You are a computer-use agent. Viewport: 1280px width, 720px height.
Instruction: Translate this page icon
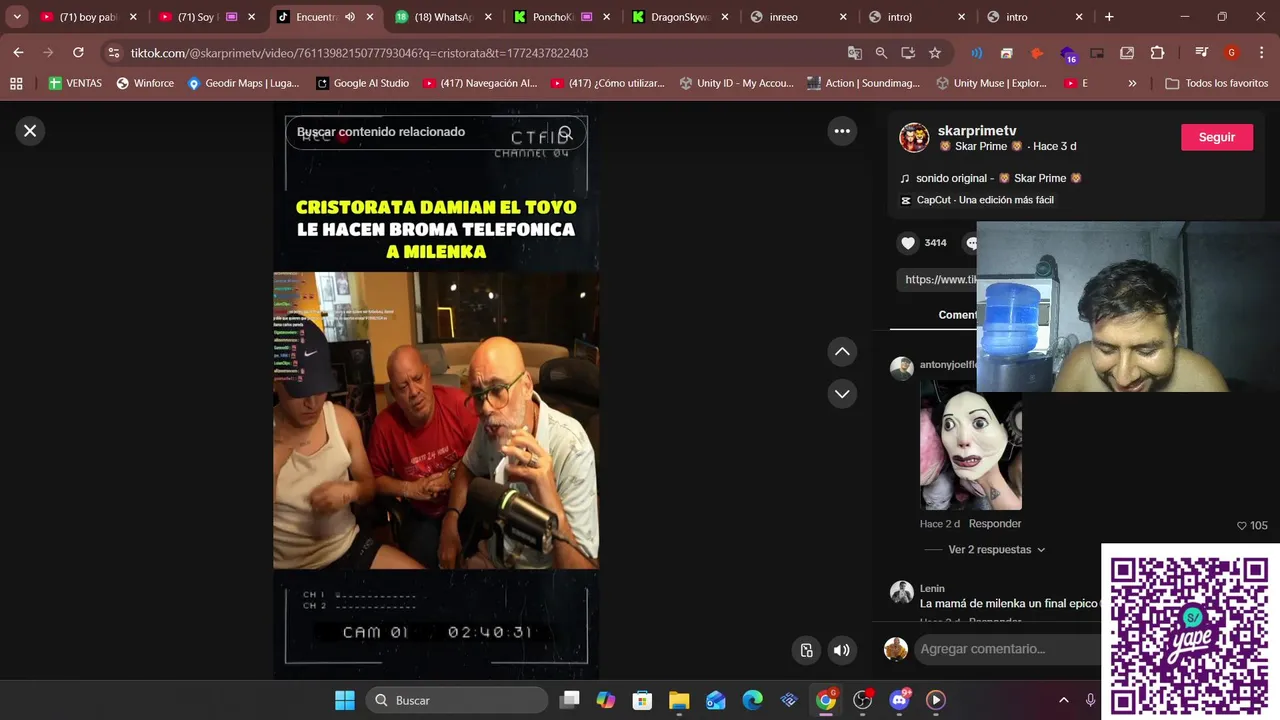[854, 53]
